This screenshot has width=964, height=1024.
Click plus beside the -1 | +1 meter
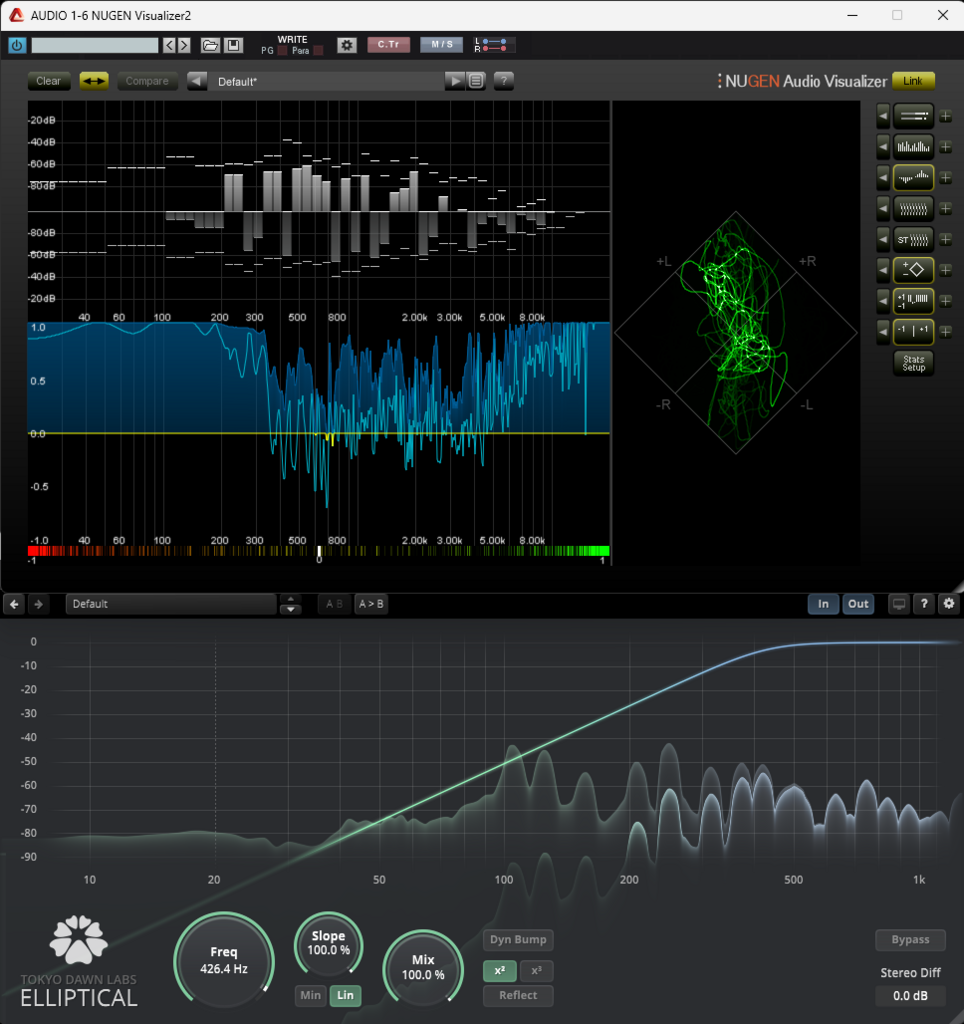point(945,331)
